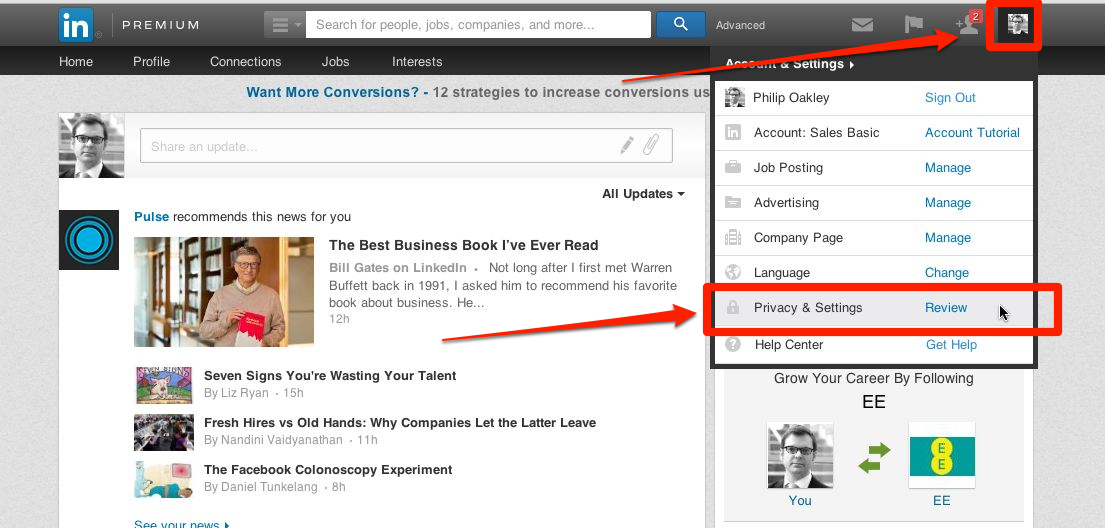Open the add connections icon

point(968,25)
